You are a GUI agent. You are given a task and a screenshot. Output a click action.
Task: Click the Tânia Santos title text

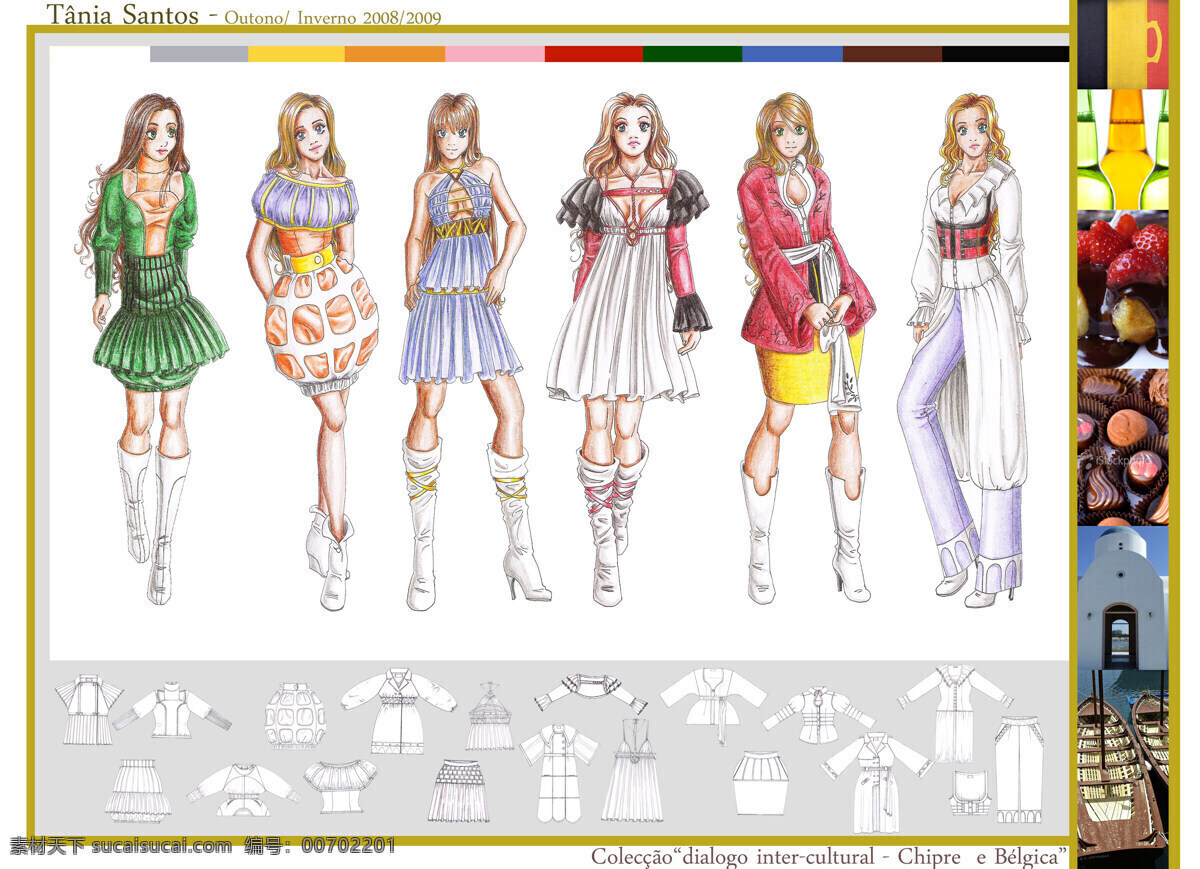coord(124,14)
